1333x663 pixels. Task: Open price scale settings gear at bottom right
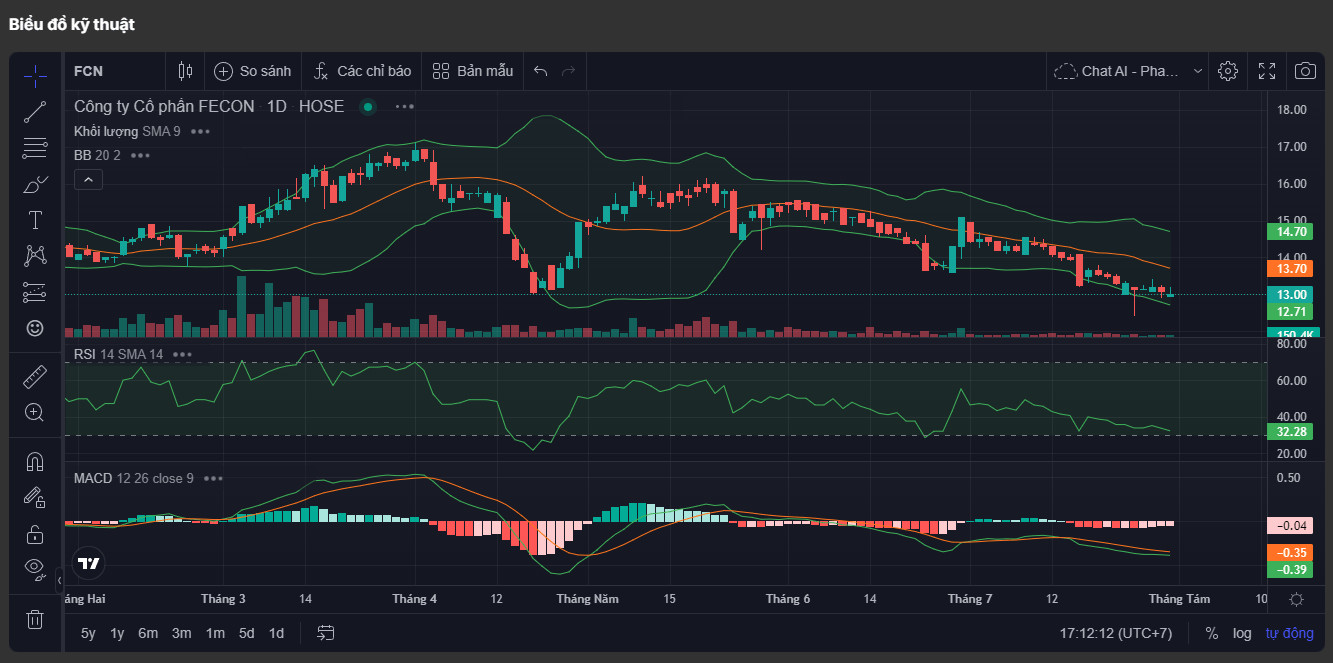[x=1297, y=599]
